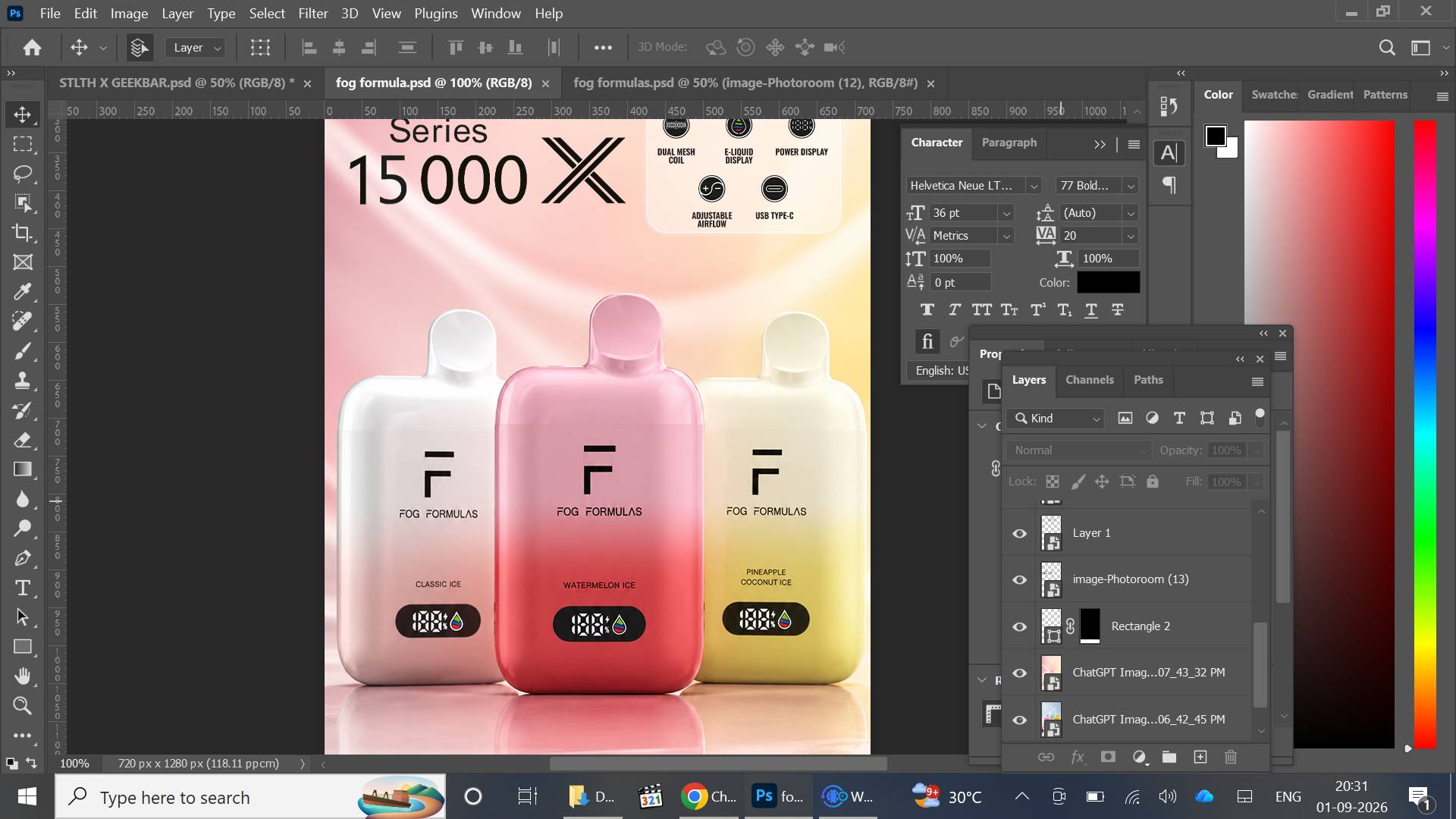This screenshot has height=819, width=1456.
Task: Expand the font size 36 pt dropdown
Action: (1006, 213)
